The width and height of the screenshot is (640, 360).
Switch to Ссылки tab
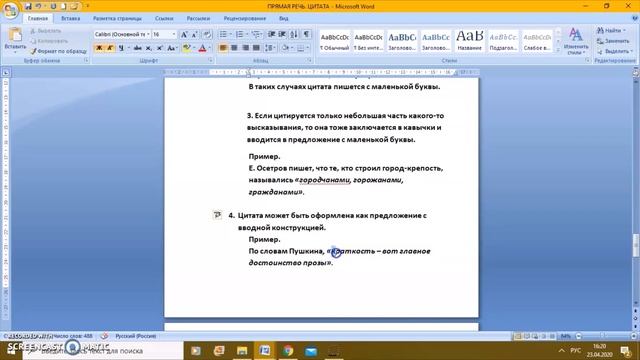[164, 18]
